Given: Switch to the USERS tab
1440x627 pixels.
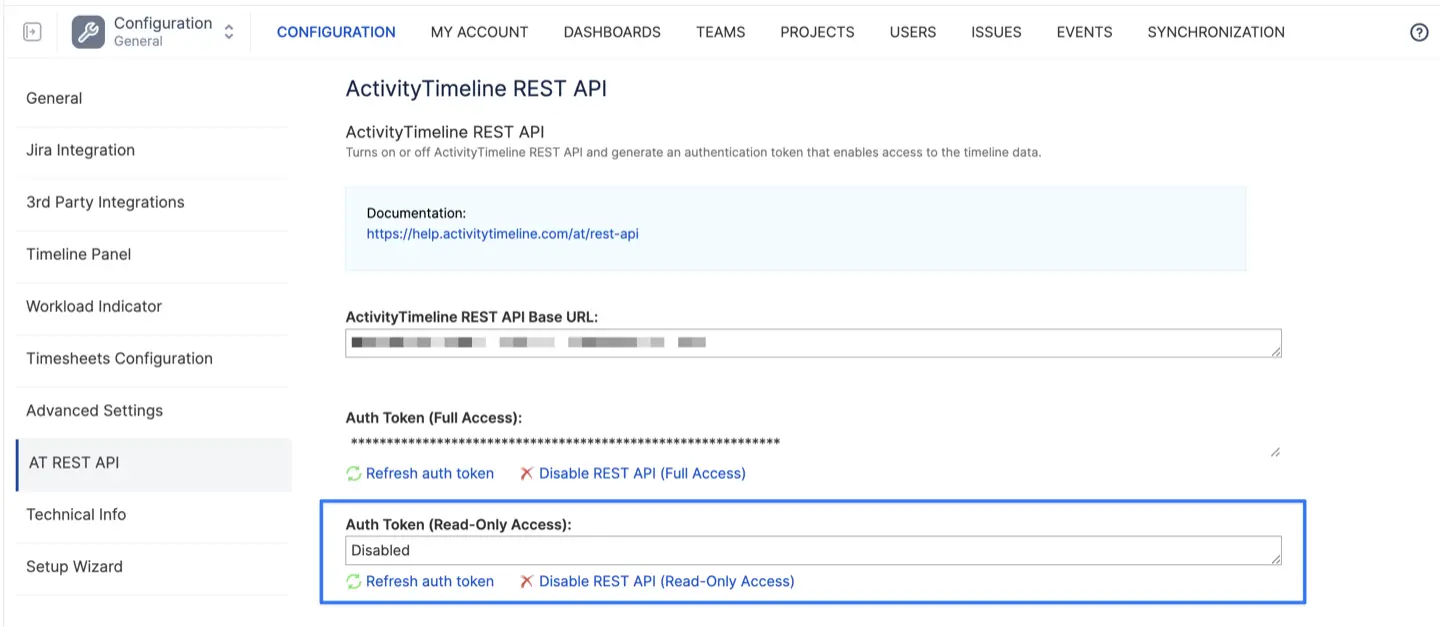Looking at the screenshot, I should [x=912, y=31].
